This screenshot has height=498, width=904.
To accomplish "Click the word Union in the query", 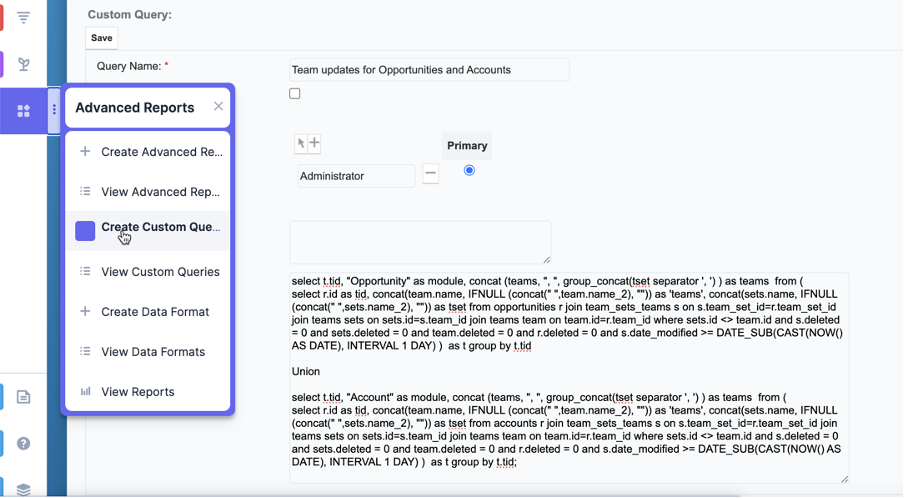I will pyautogui.click(x=306, y=371).
